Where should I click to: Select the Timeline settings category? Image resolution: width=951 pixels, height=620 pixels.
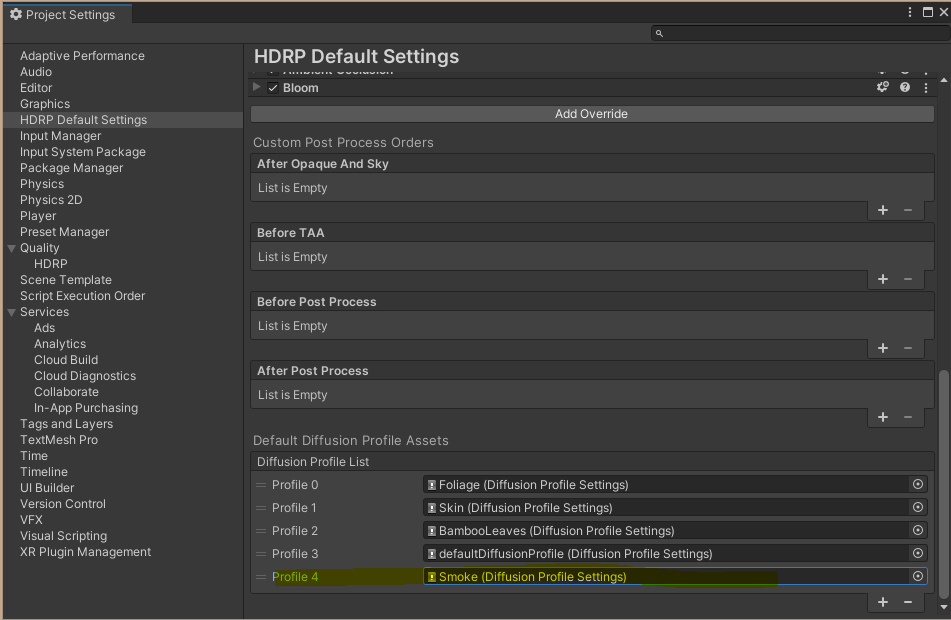[44, 472]
